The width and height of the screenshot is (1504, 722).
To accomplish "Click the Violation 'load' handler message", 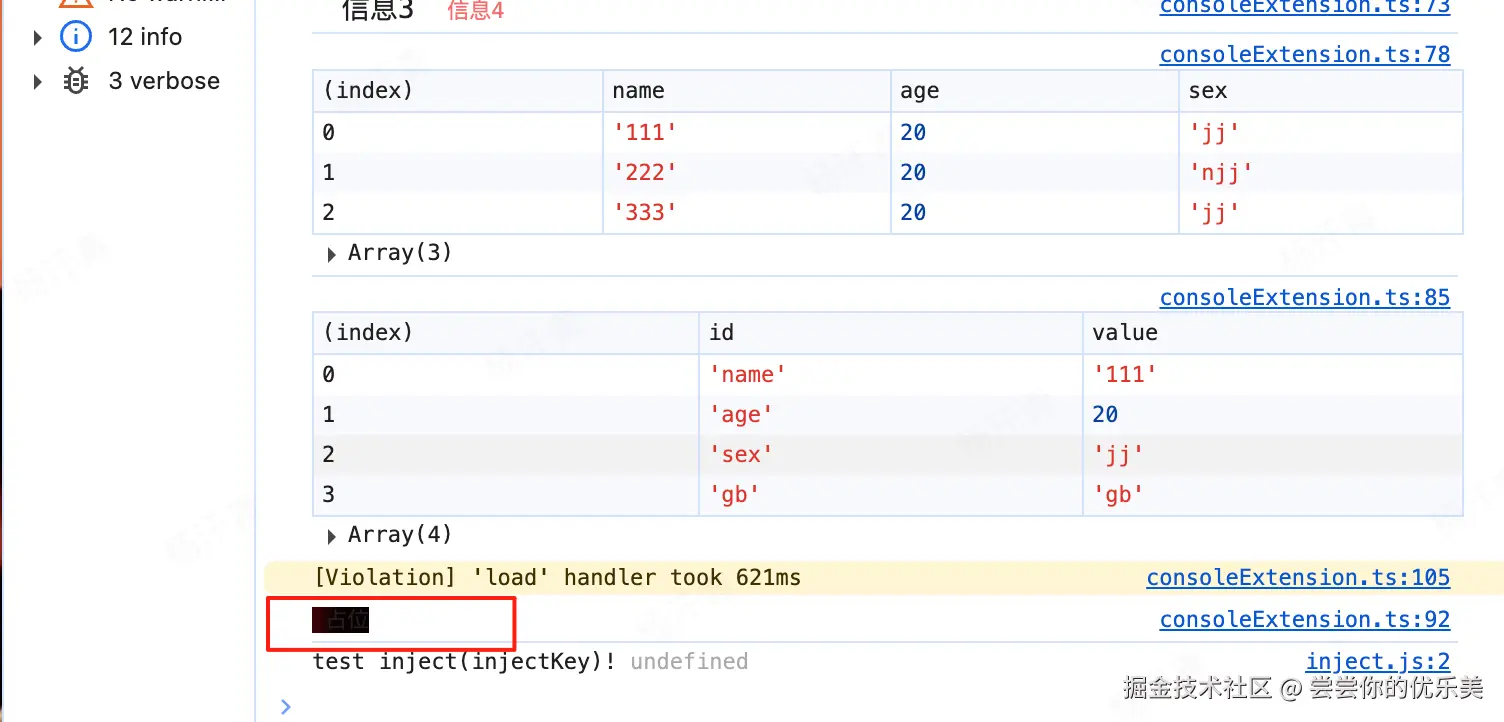I will click(557, 577).
